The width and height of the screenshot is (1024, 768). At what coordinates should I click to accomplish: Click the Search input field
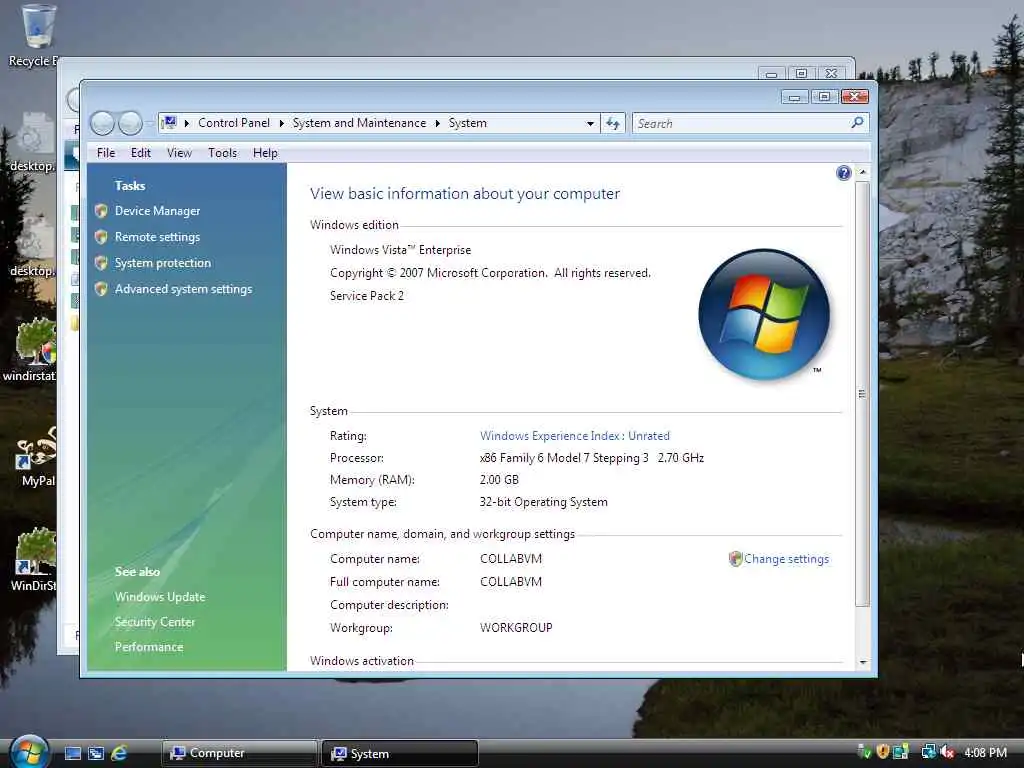(x=741, y=123)
